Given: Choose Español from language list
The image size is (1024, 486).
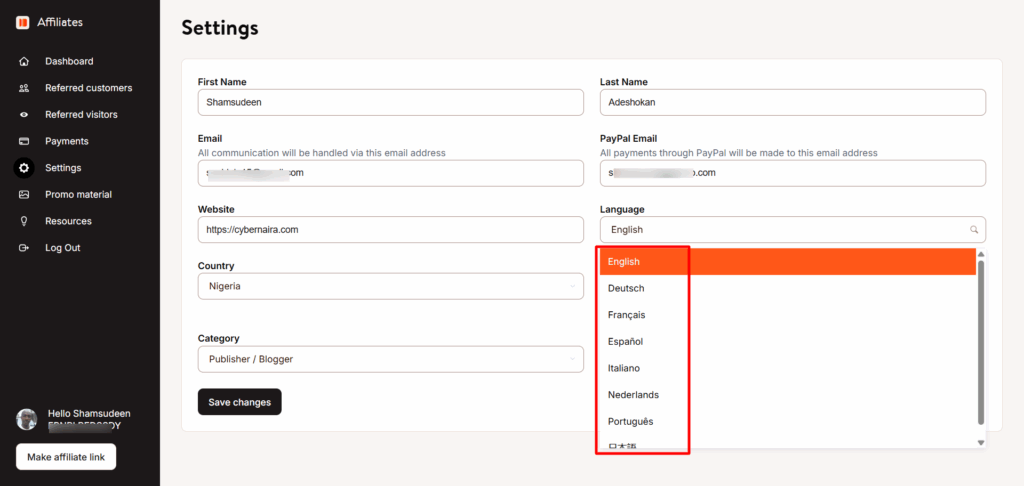Looking at the screenshot, I should click(x=788, y=342).
